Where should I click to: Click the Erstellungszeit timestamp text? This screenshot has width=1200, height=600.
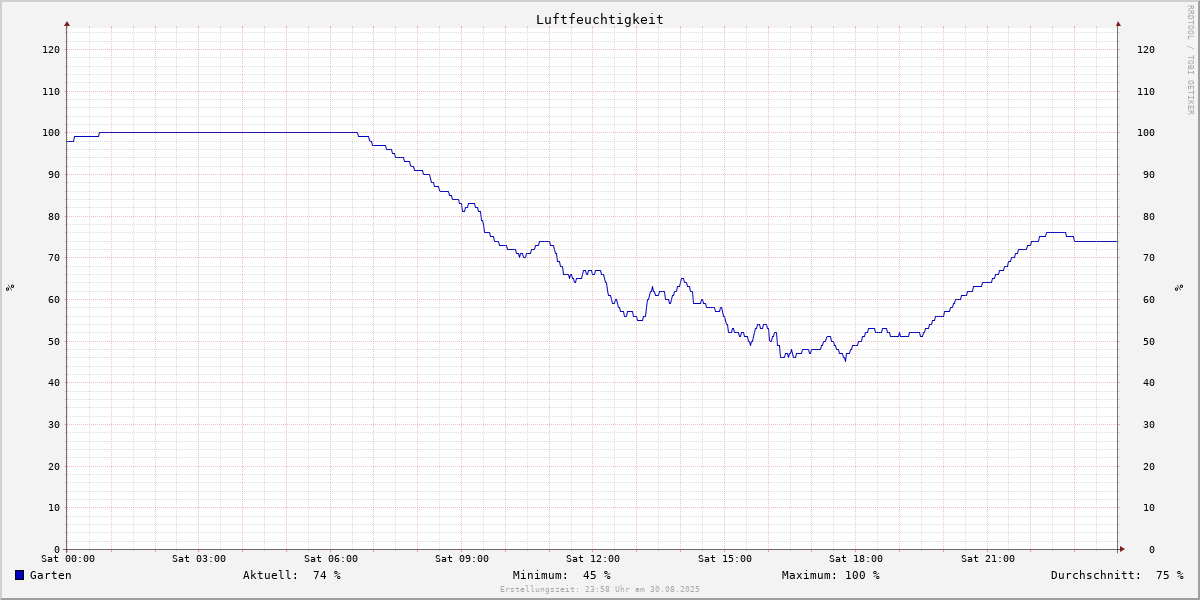(x=600, y=589)
